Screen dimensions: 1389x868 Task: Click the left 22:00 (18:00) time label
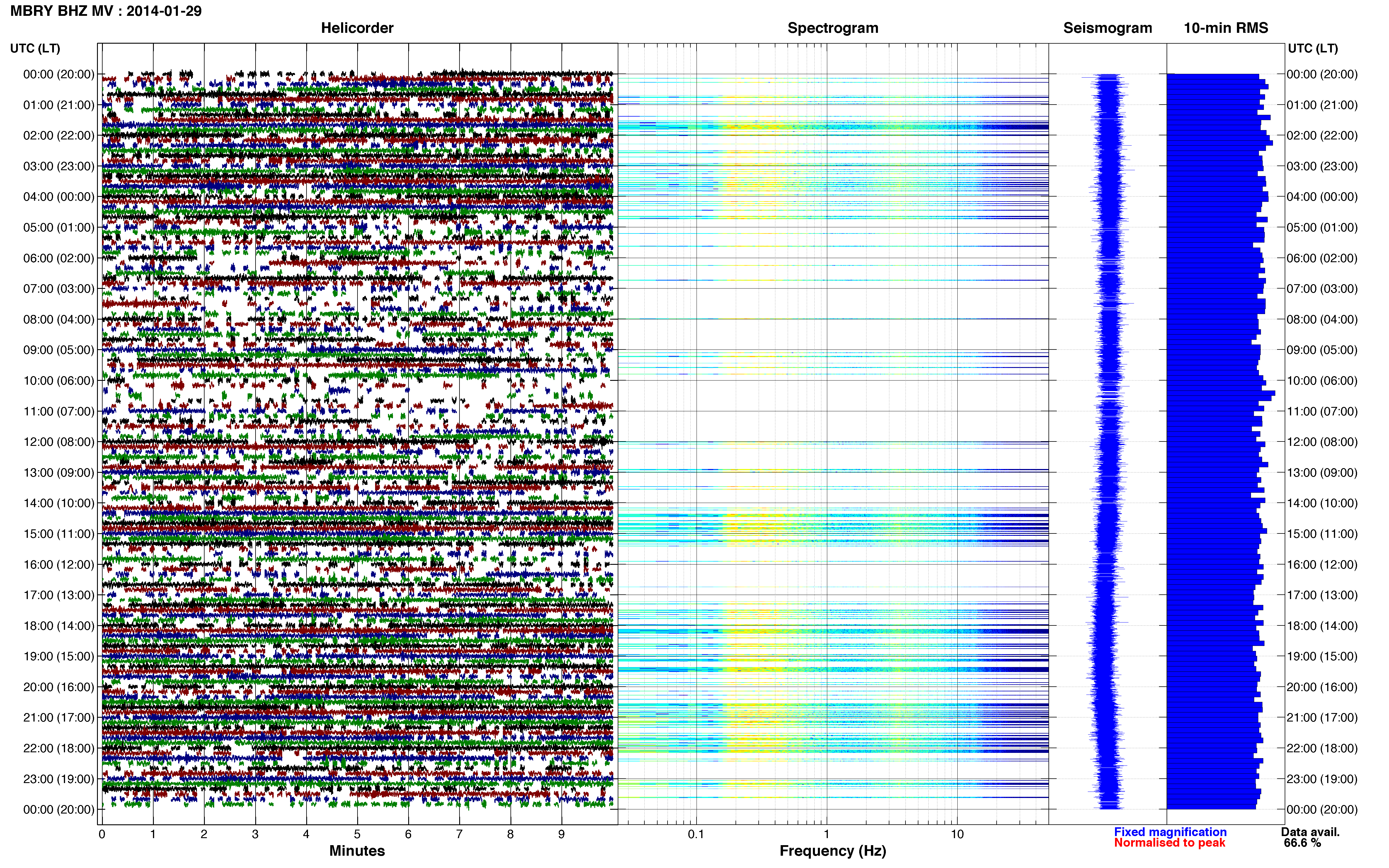coord(59,748)
